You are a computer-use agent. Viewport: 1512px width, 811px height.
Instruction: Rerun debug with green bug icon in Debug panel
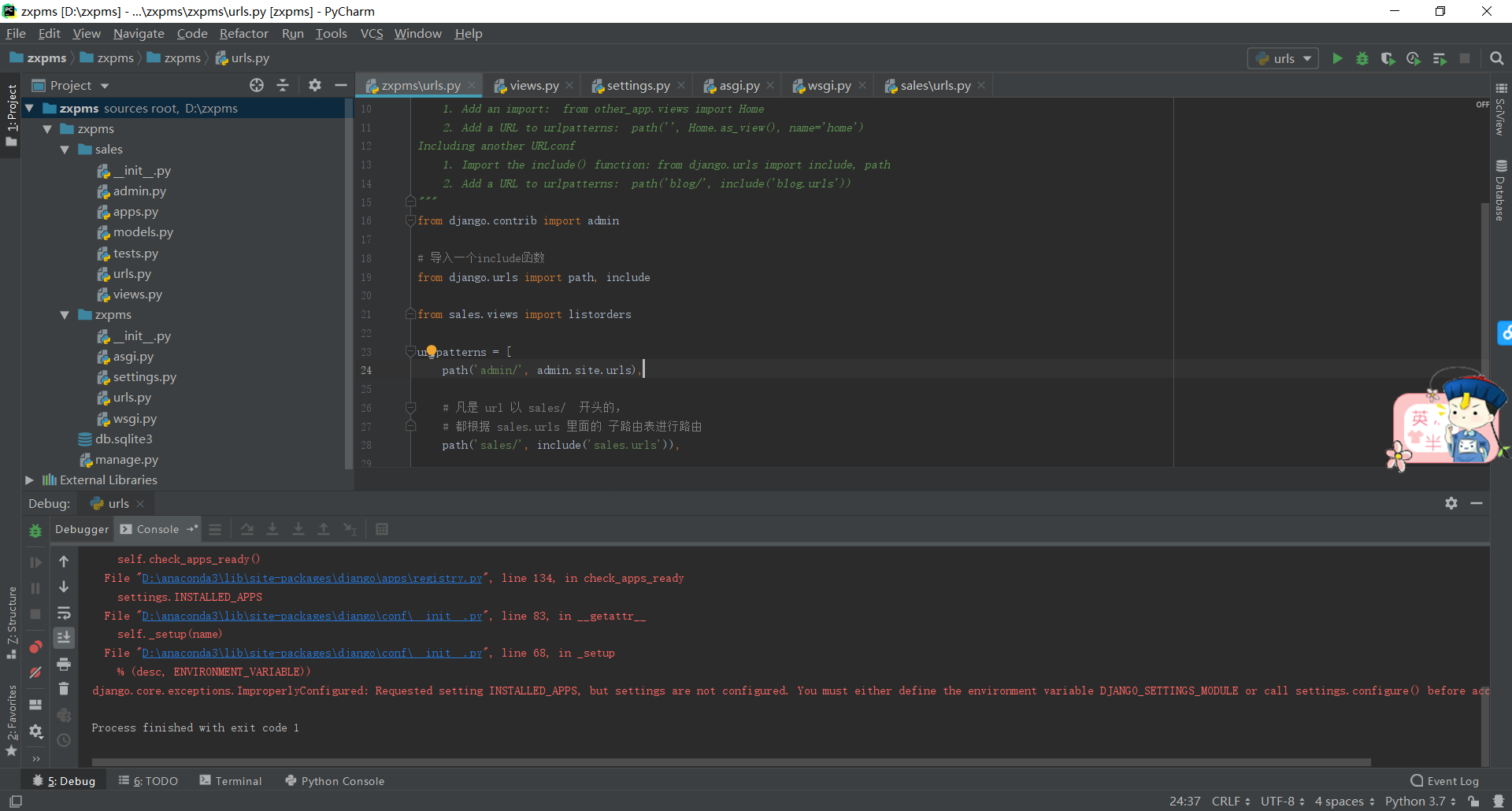coord(35,531)
